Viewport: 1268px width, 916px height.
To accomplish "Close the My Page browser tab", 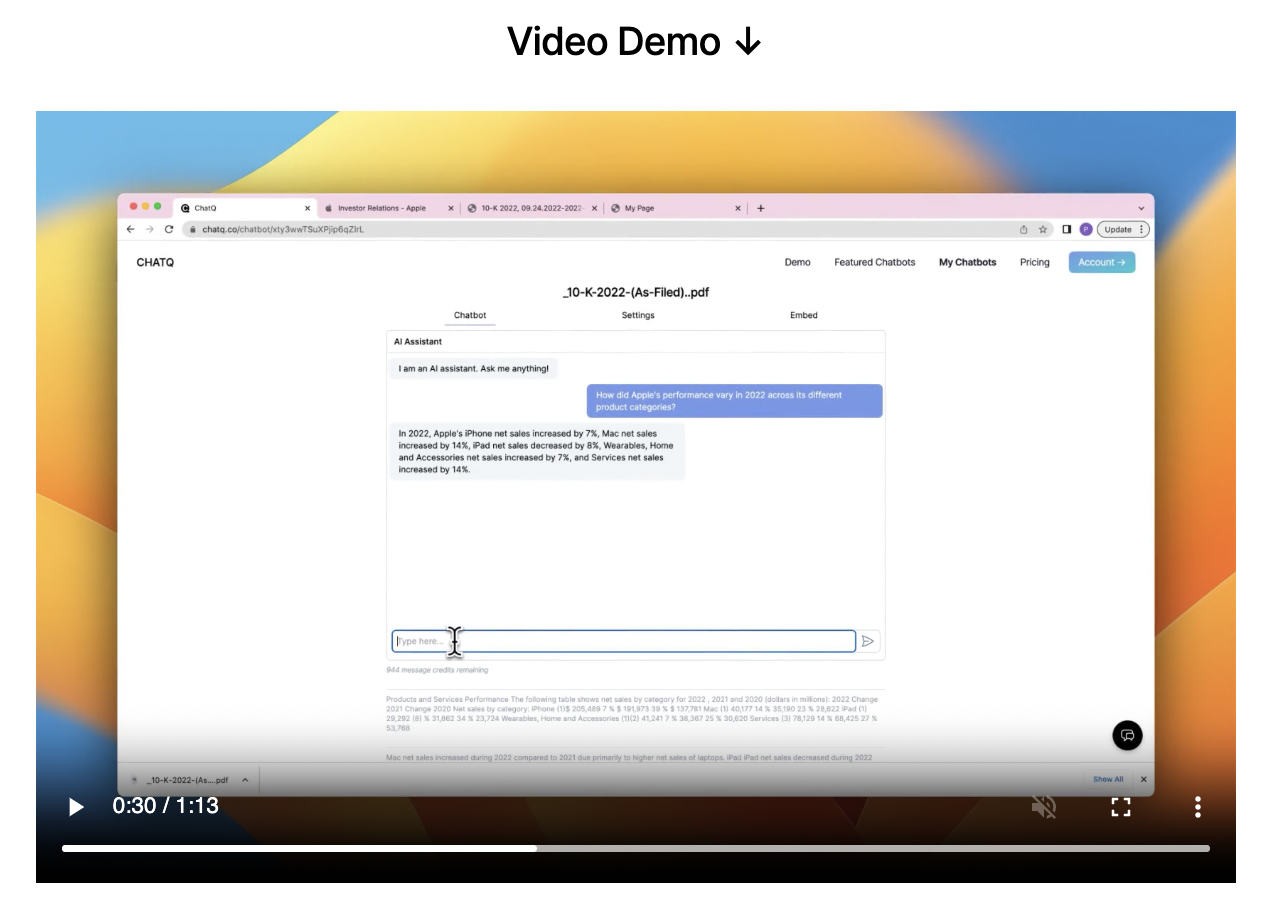I will (739, 208).
